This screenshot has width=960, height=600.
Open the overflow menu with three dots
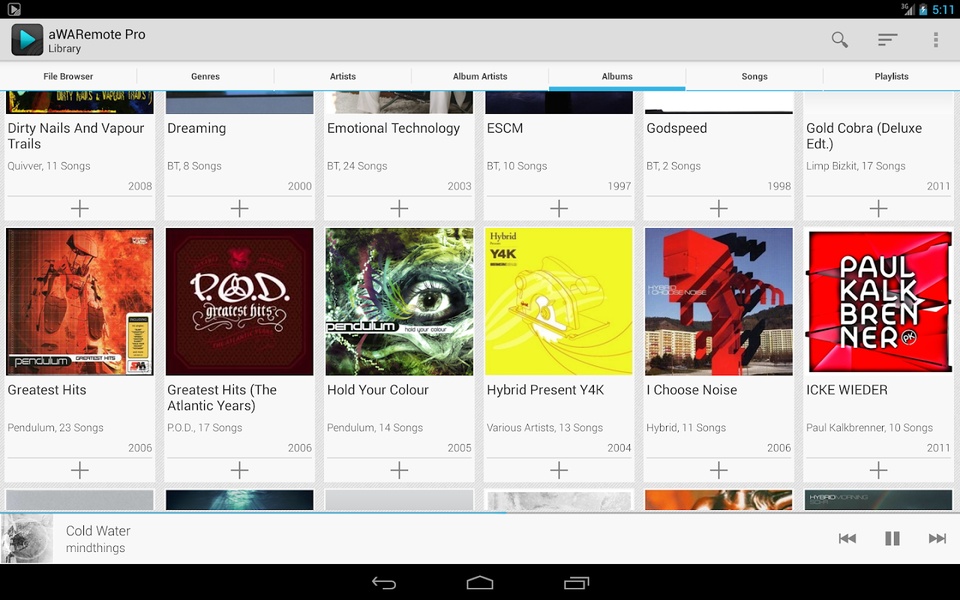tap(936, 40)
